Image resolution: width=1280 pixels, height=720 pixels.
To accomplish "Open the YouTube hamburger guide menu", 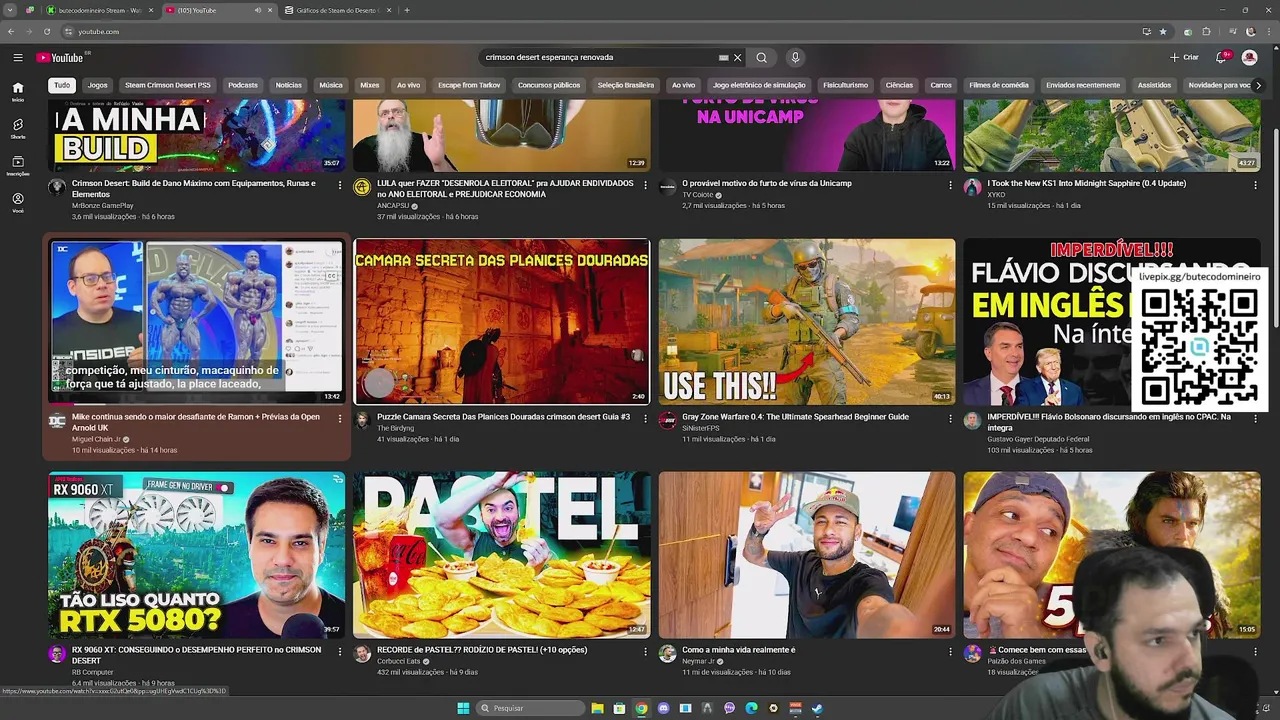I will (x=18, y=58).
